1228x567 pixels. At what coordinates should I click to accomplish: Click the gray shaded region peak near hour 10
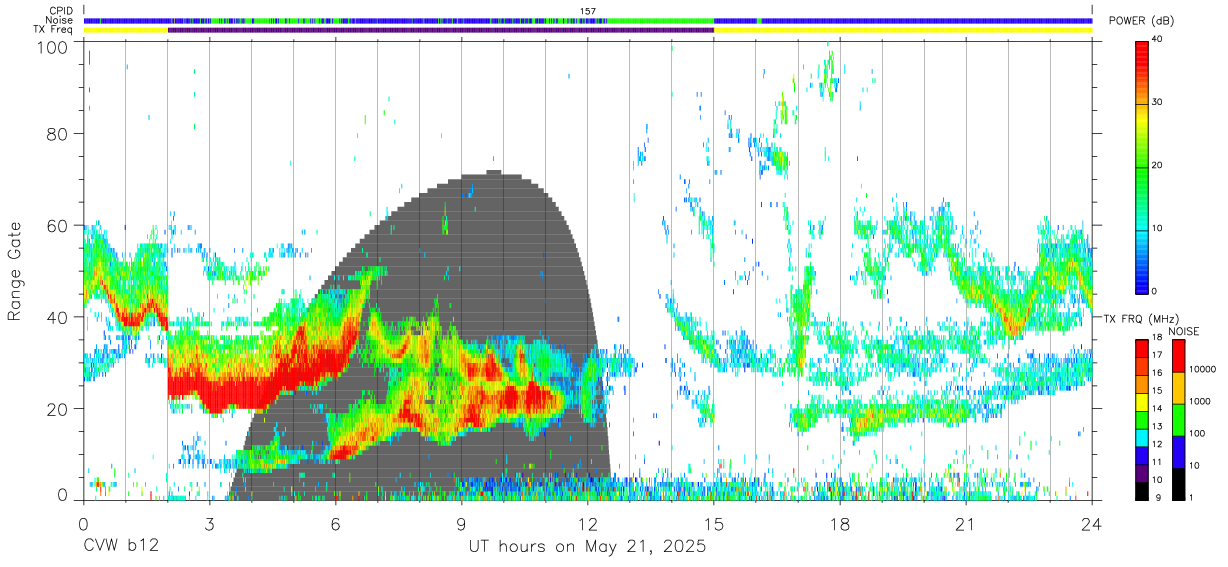tap(493, 174)
